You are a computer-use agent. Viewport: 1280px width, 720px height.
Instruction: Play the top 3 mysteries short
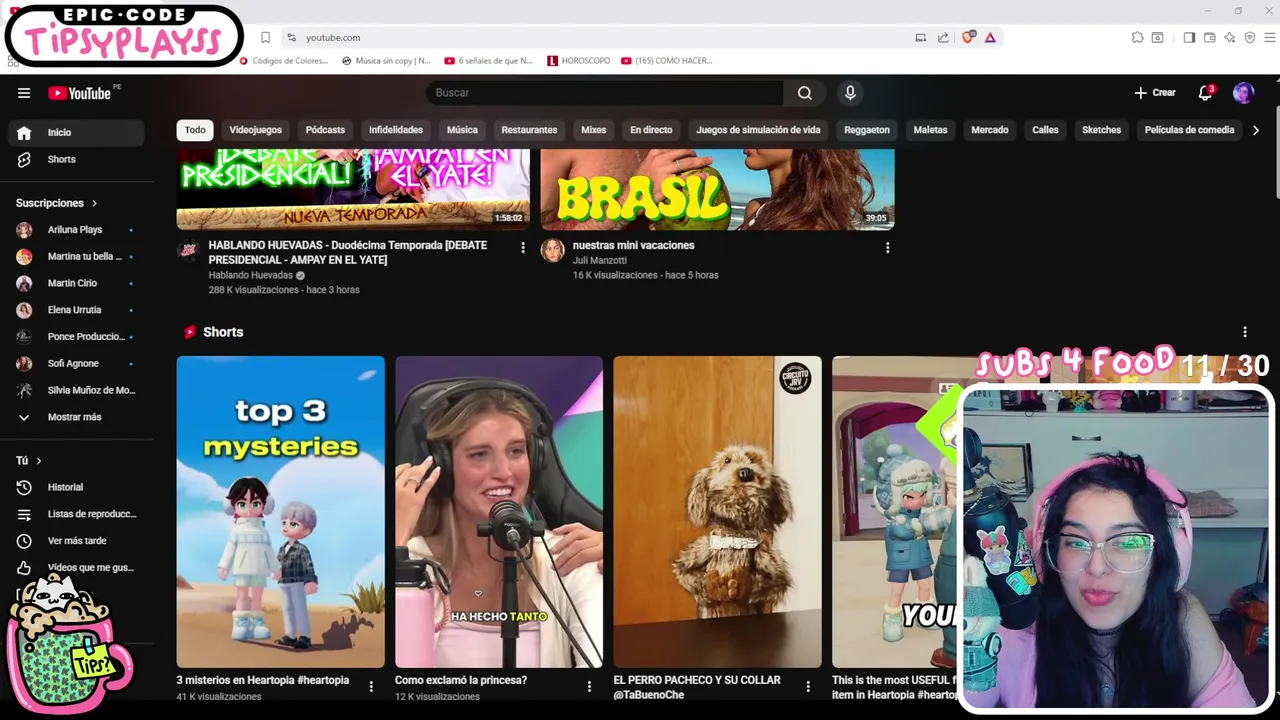(280, 511)
